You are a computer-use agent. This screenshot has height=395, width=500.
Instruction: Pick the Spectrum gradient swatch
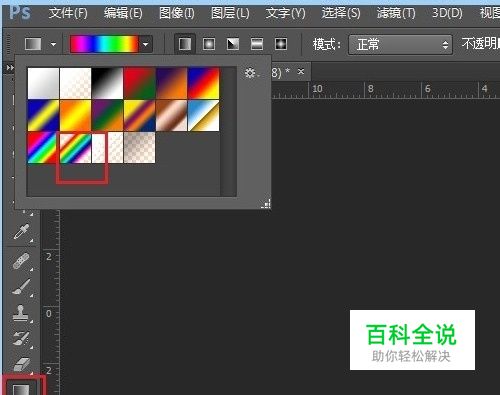pyautogui.click(x=42, y=147)
